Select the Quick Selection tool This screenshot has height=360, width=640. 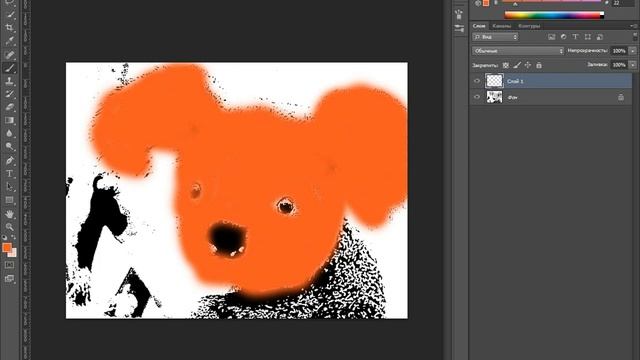(x=10, y=15)
